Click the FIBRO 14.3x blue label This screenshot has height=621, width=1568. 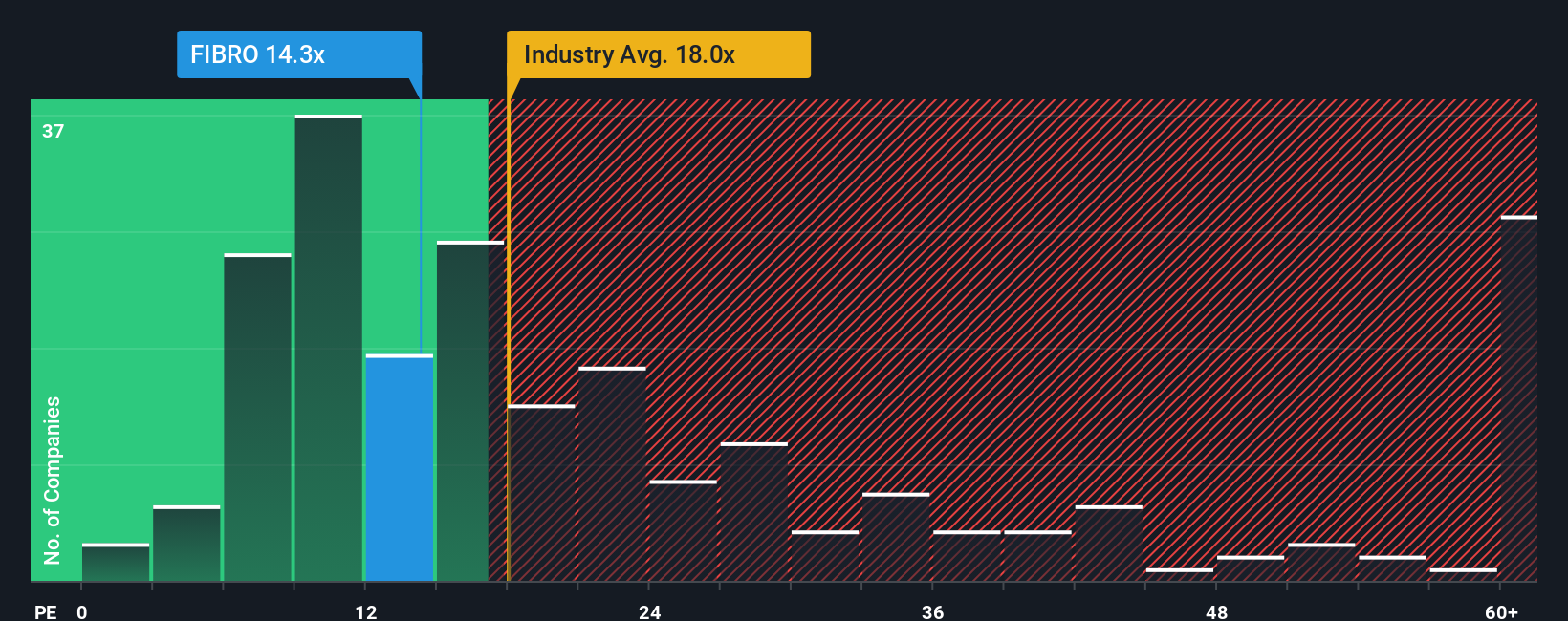point(299,54)
